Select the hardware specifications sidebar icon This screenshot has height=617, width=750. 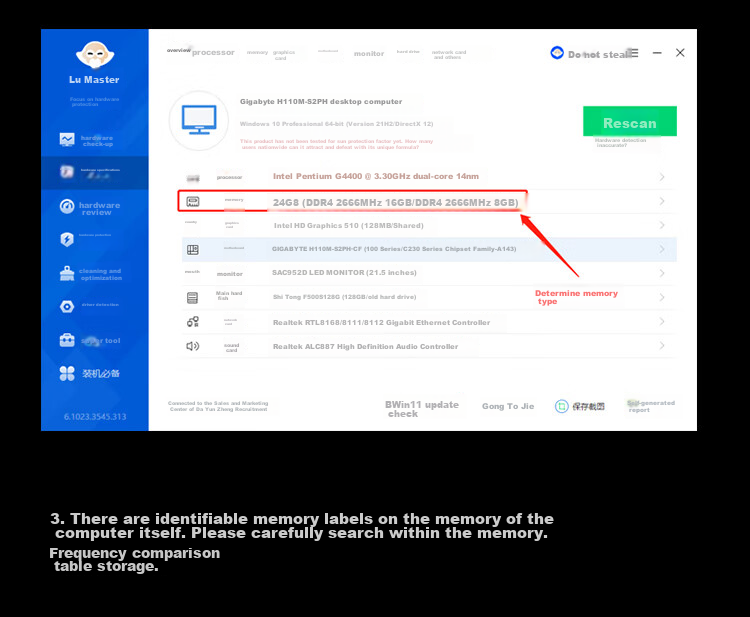[67, 171]
